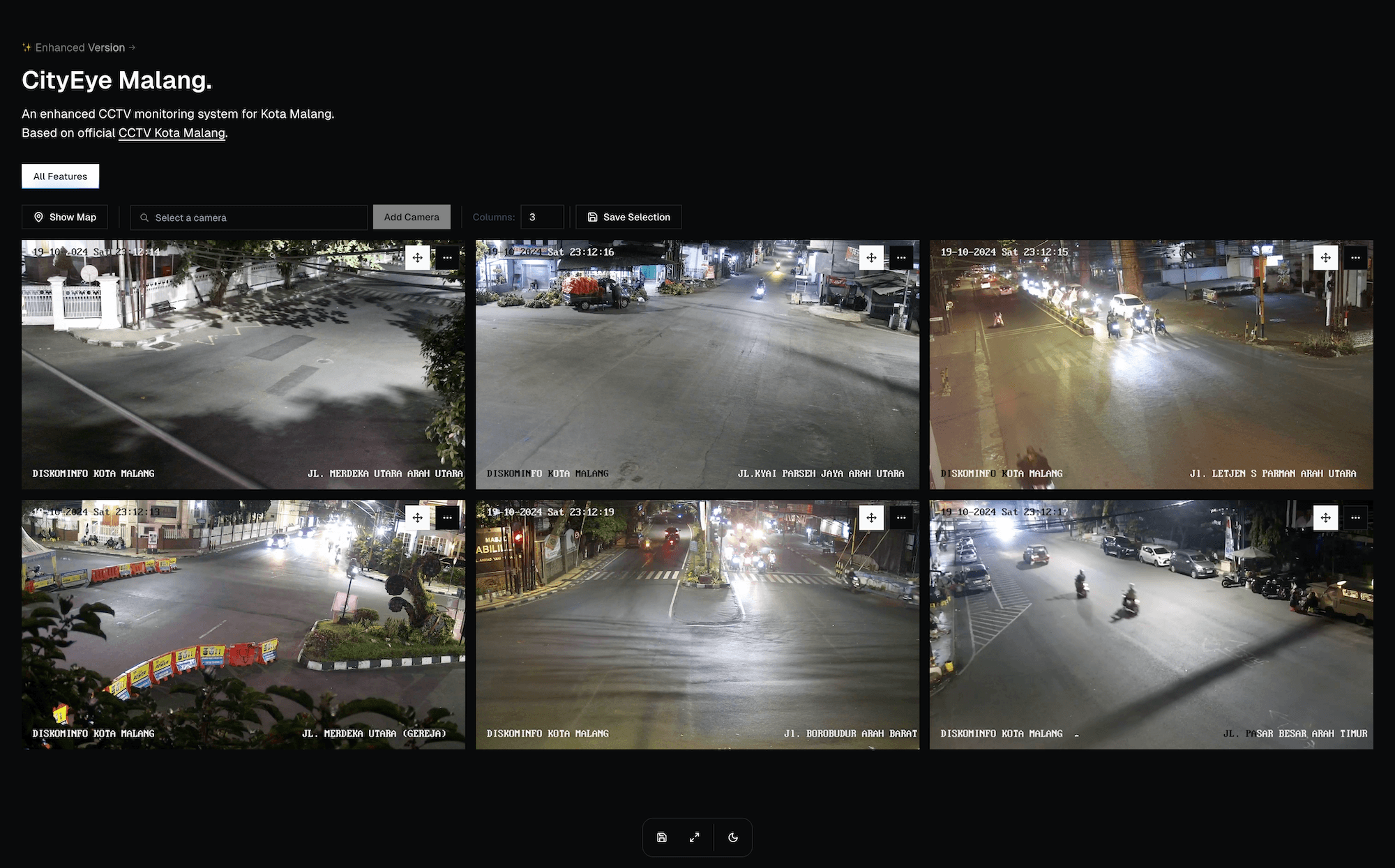Focus the Columns number field
This screenshot has height=868, width=1395.
pos(542,217)
